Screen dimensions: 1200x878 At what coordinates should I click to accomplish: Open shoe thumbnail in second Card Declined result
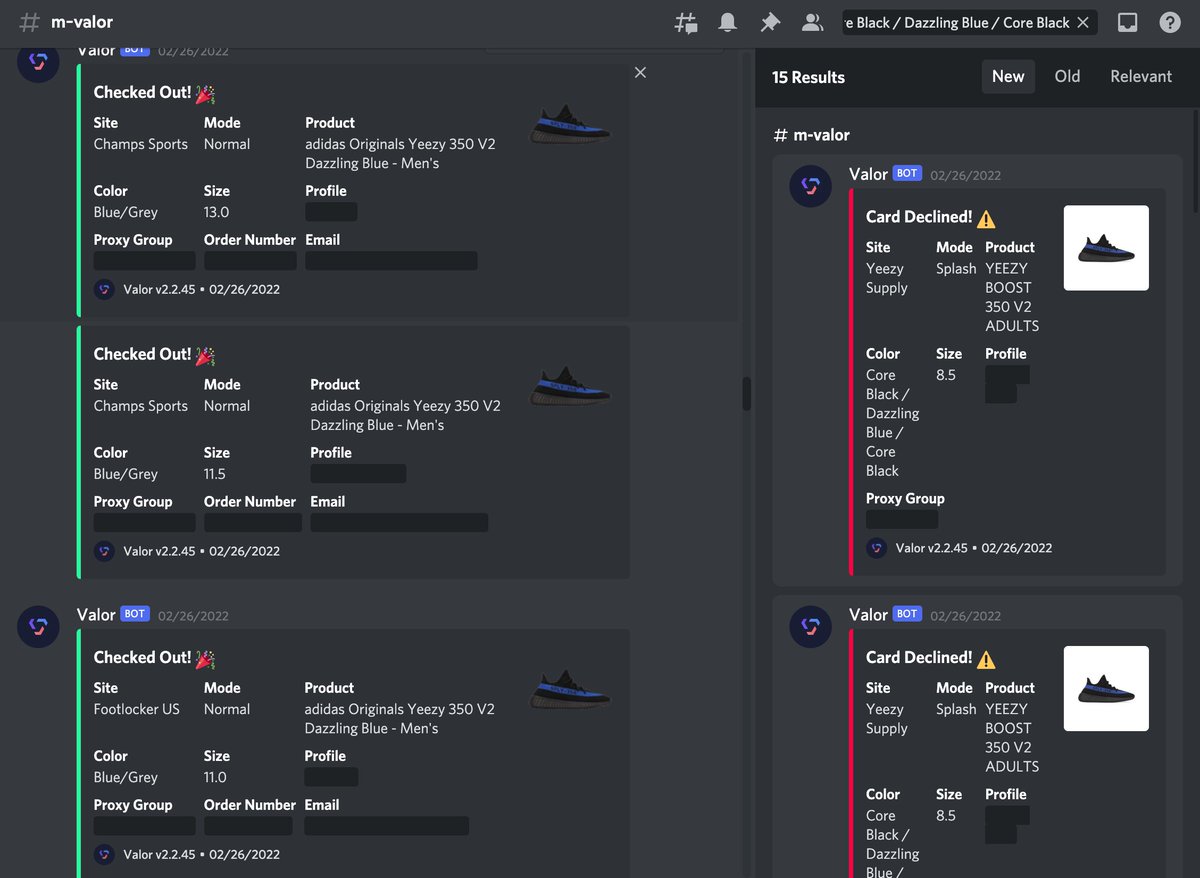[x=1106, y=688]
